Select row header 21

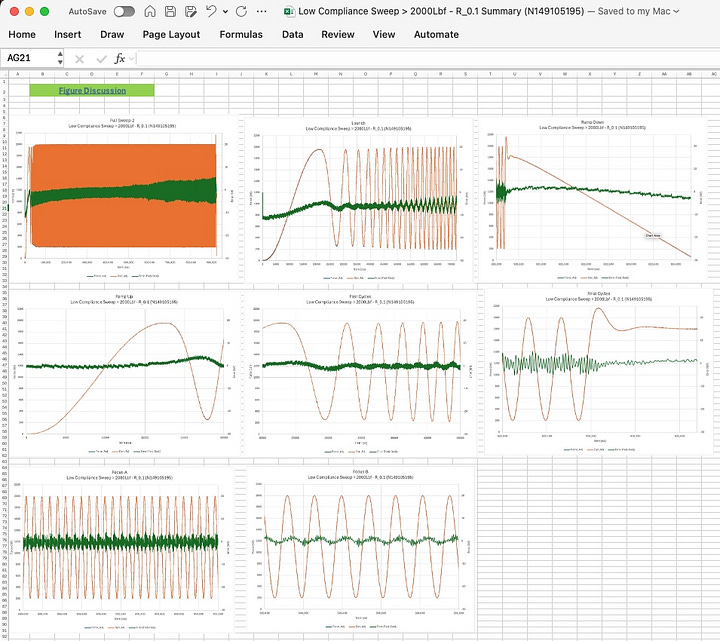pyautogui.click(x=4, y=208)
